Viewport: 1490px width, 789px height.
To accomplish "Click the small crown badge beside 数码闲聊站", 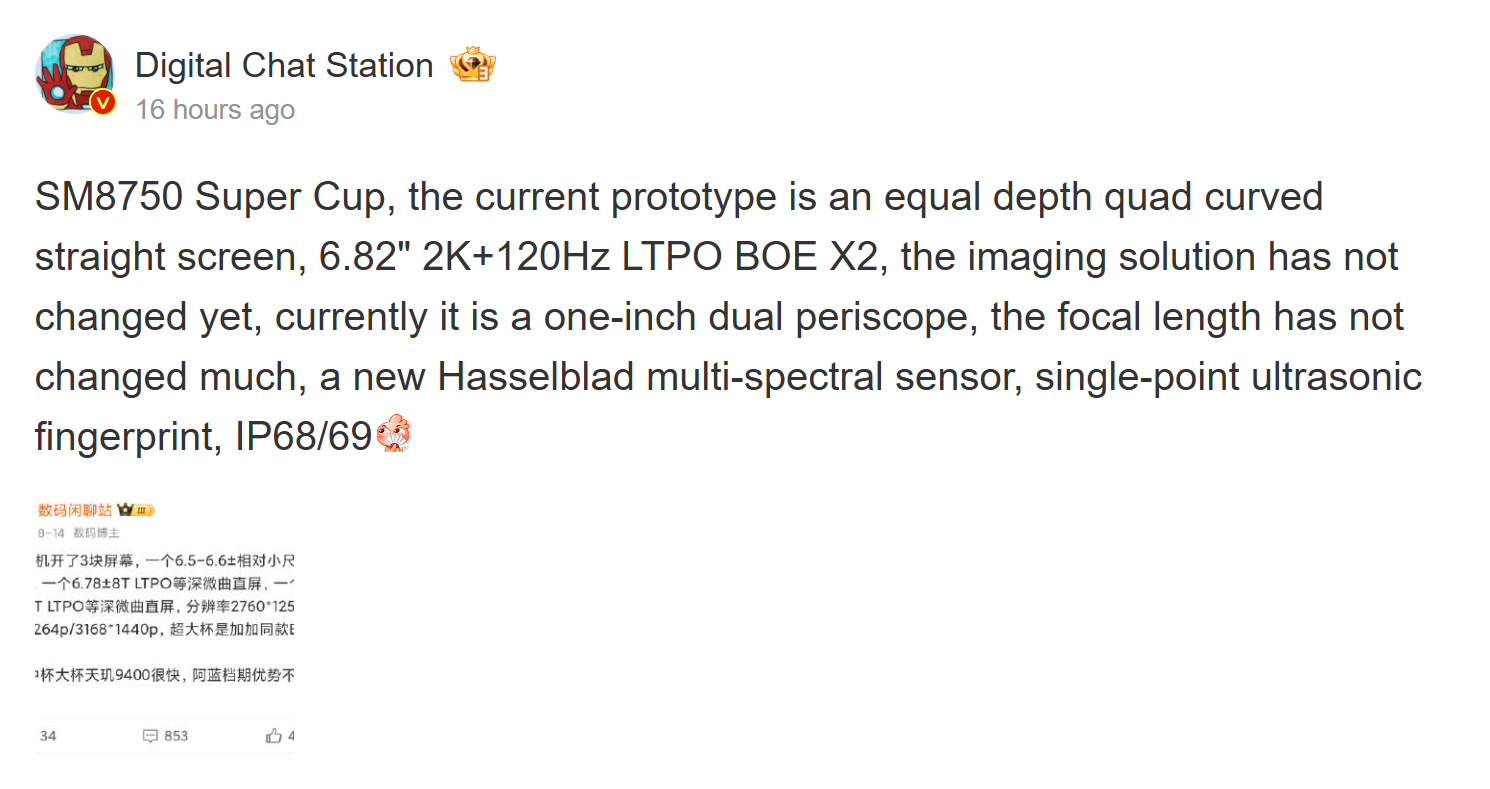I will (135, 511).
